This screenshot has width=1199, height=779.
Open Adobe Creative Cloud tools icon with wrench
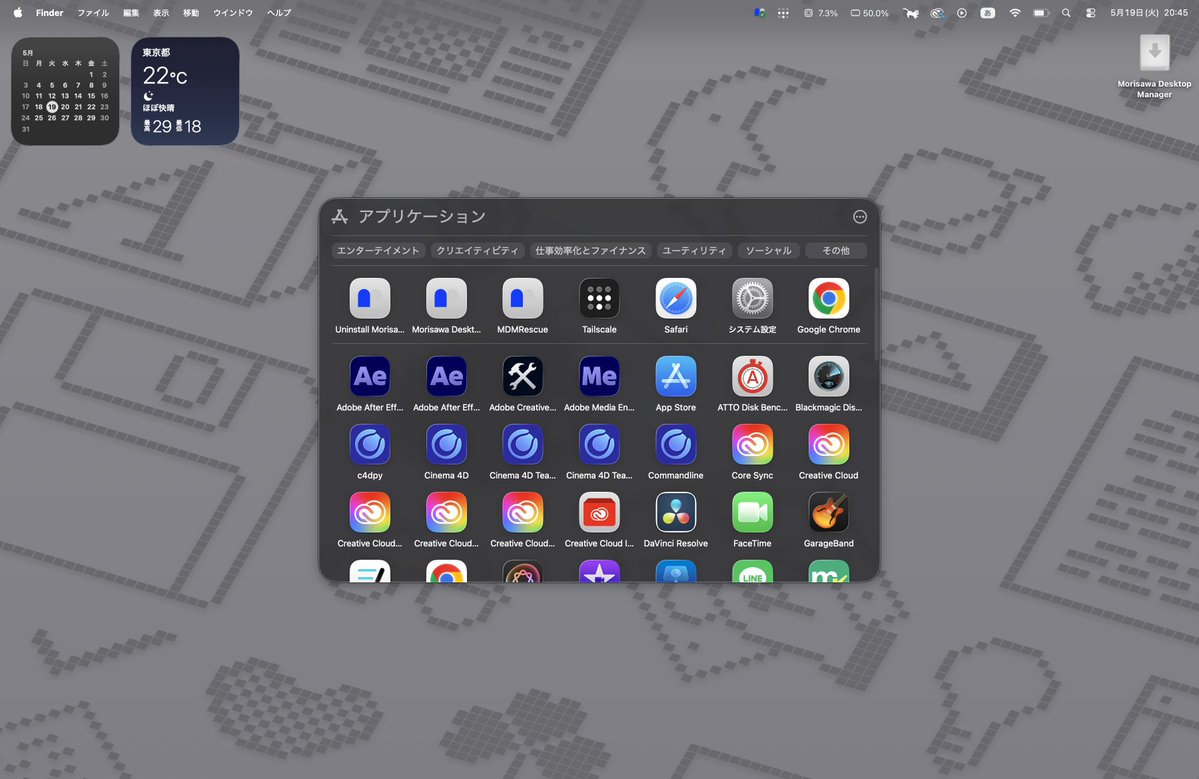click(x=523, y=377)
